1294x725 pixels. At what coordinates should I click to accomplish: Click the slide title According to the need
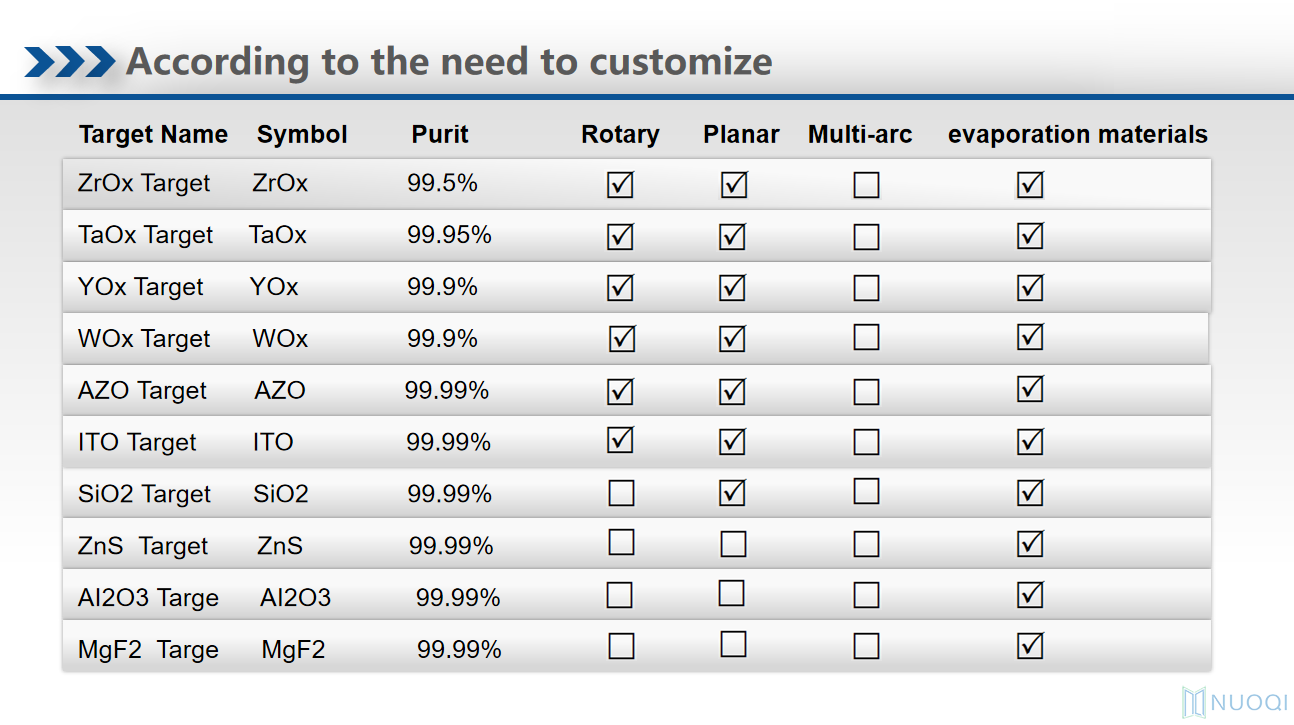pos(449,62)
